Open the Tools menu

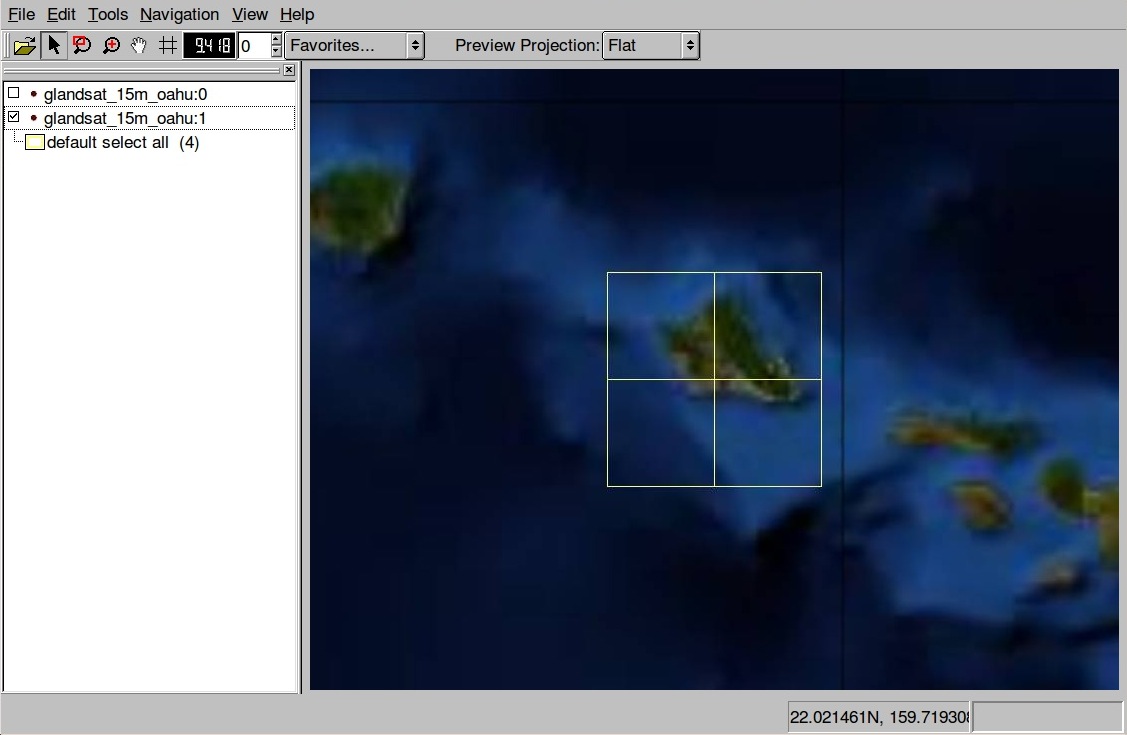coord(107,14)
